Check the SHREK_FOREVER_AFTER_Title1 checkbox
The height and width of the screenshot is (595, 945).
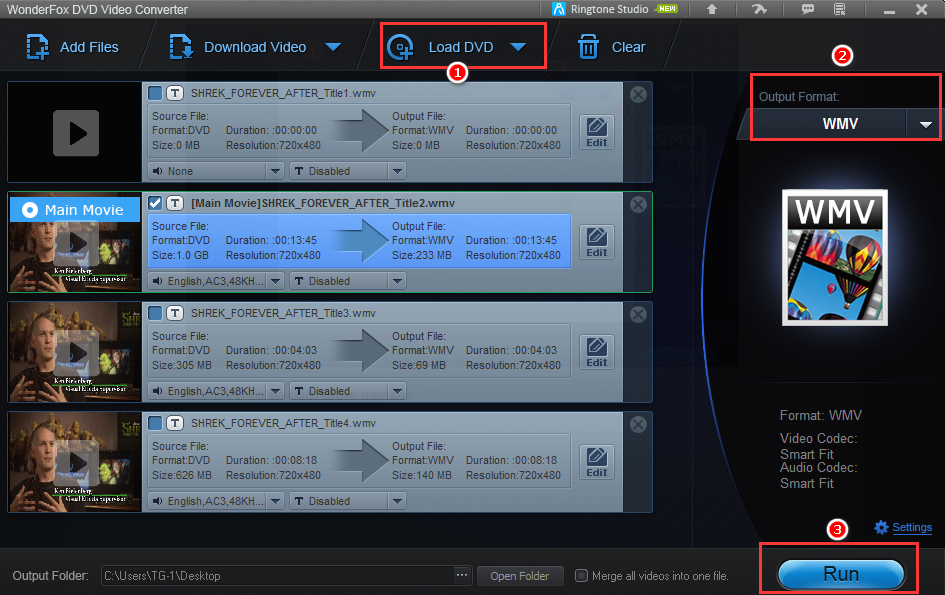click(155, 93)
